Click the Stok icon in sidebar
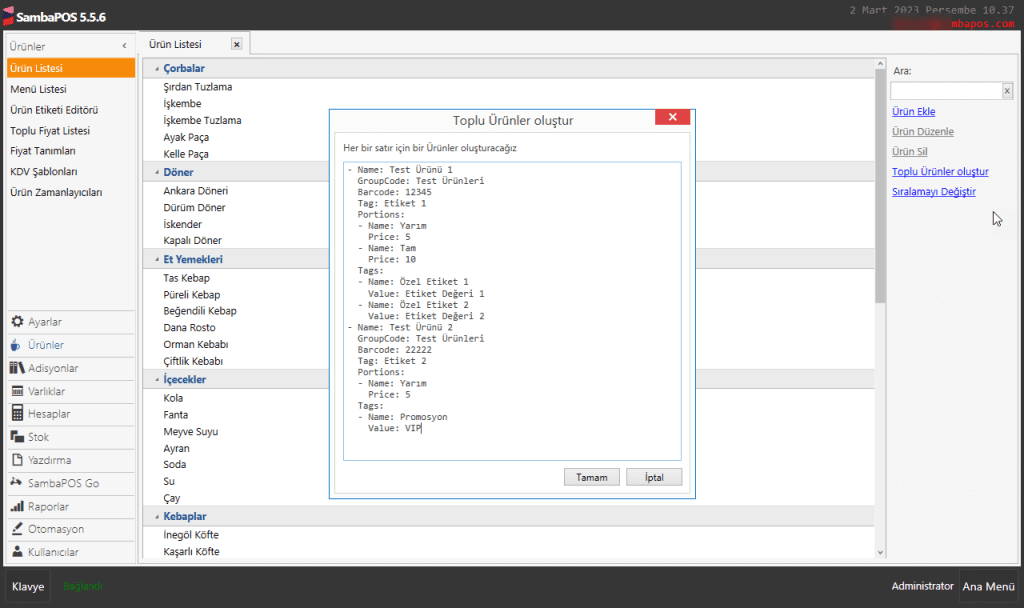 point(18,437)
